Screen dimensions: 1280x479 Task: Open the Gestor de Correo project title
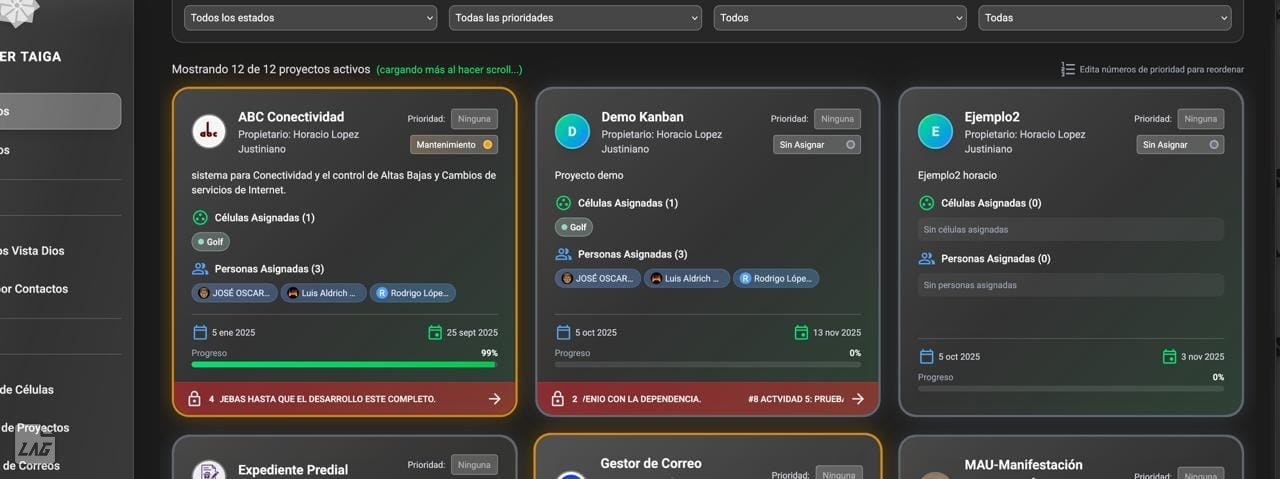point(651,464)
